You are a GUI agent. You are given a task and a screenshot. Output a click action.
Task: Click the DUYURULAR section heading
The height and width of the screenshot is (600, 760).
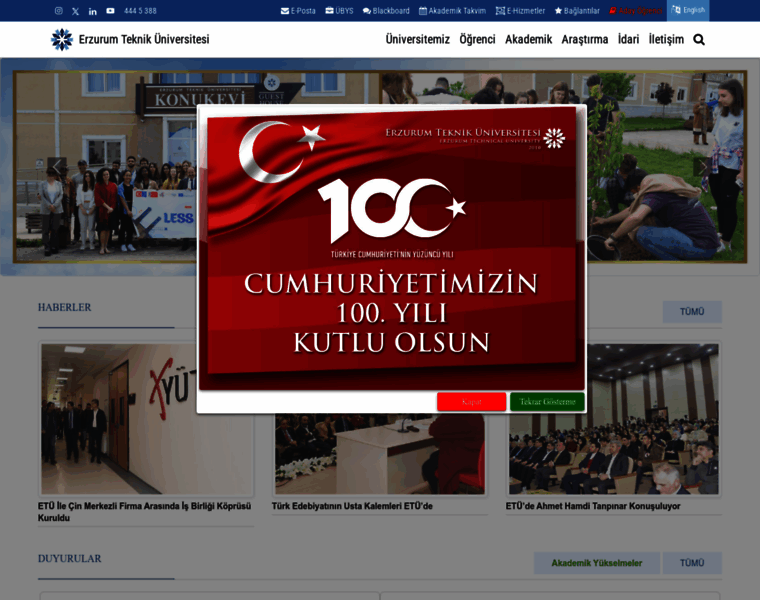click(x=70, y=559)
